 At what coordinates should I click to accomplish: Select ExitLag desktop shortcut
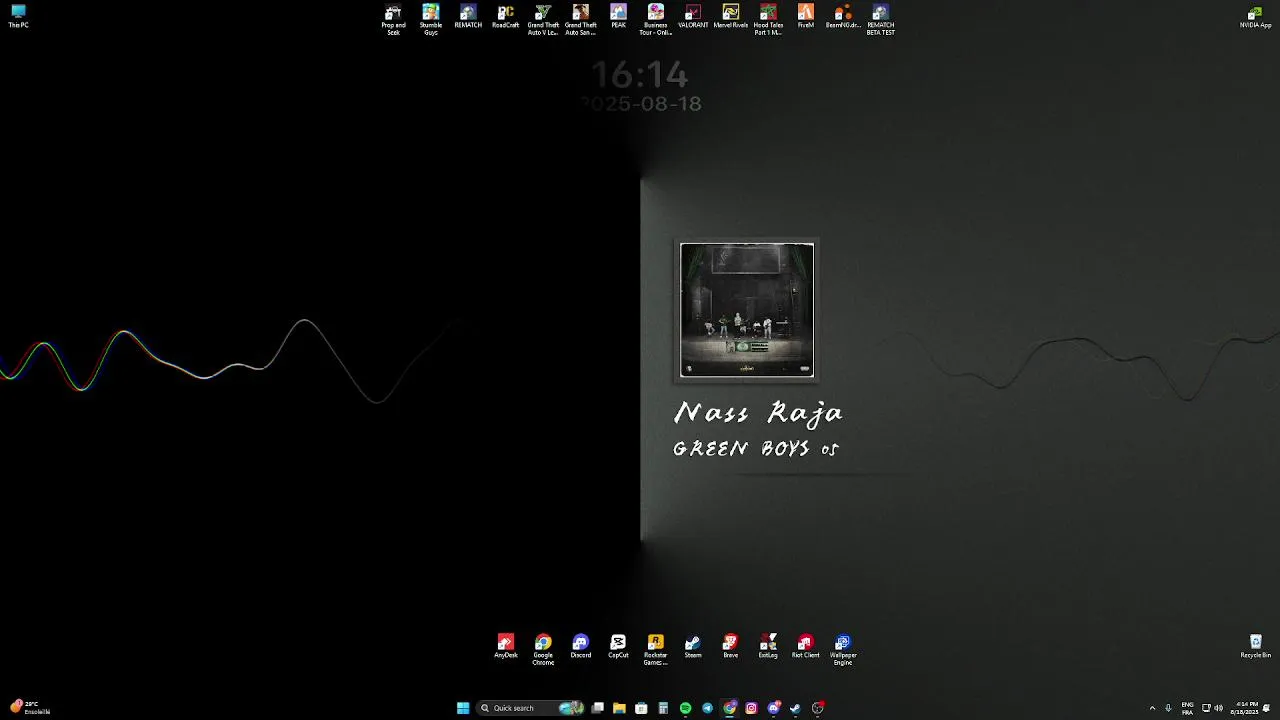[768, 647]
